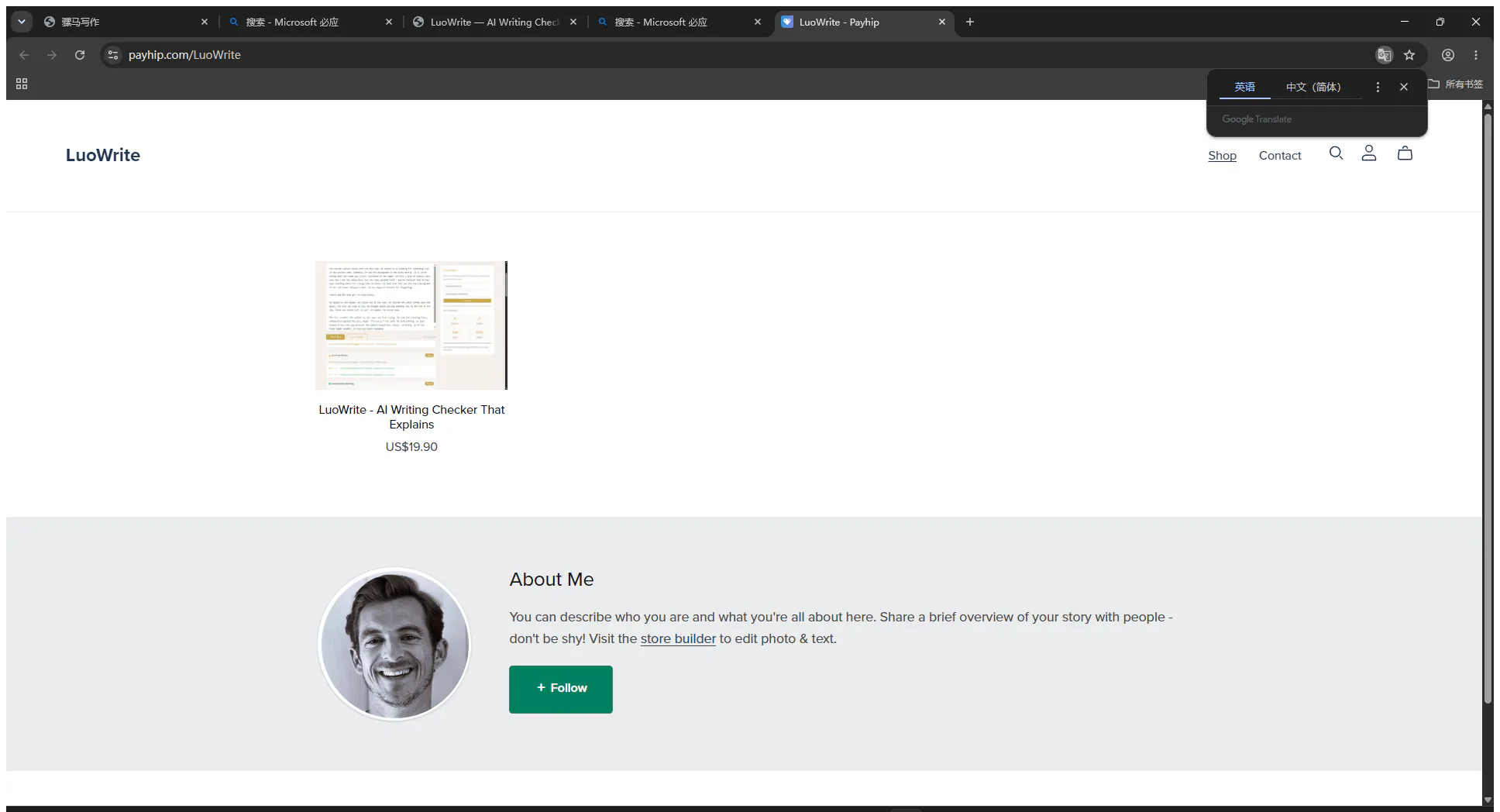This screenshot has height=812, width=1500.
Task: Switch to the second 搜索 - Microsoft 必应 tab
Action: pyautogui.click(x=679, y=22)
